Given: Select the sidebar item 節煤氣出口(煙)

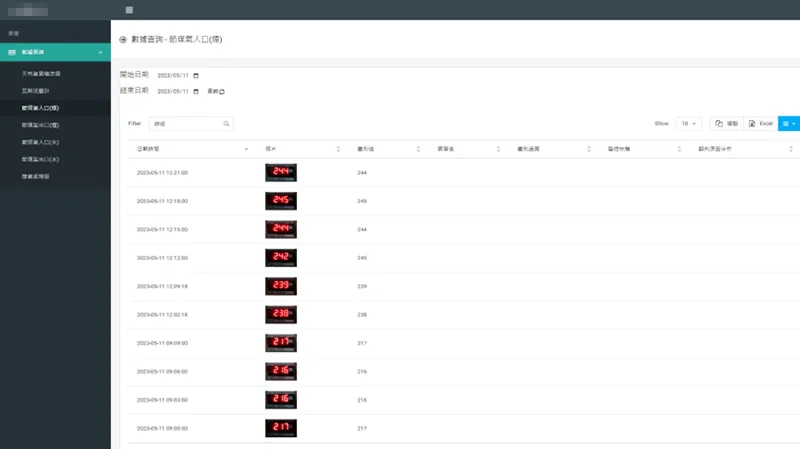Looking at the screenshot, I should (x=40, y=125).
